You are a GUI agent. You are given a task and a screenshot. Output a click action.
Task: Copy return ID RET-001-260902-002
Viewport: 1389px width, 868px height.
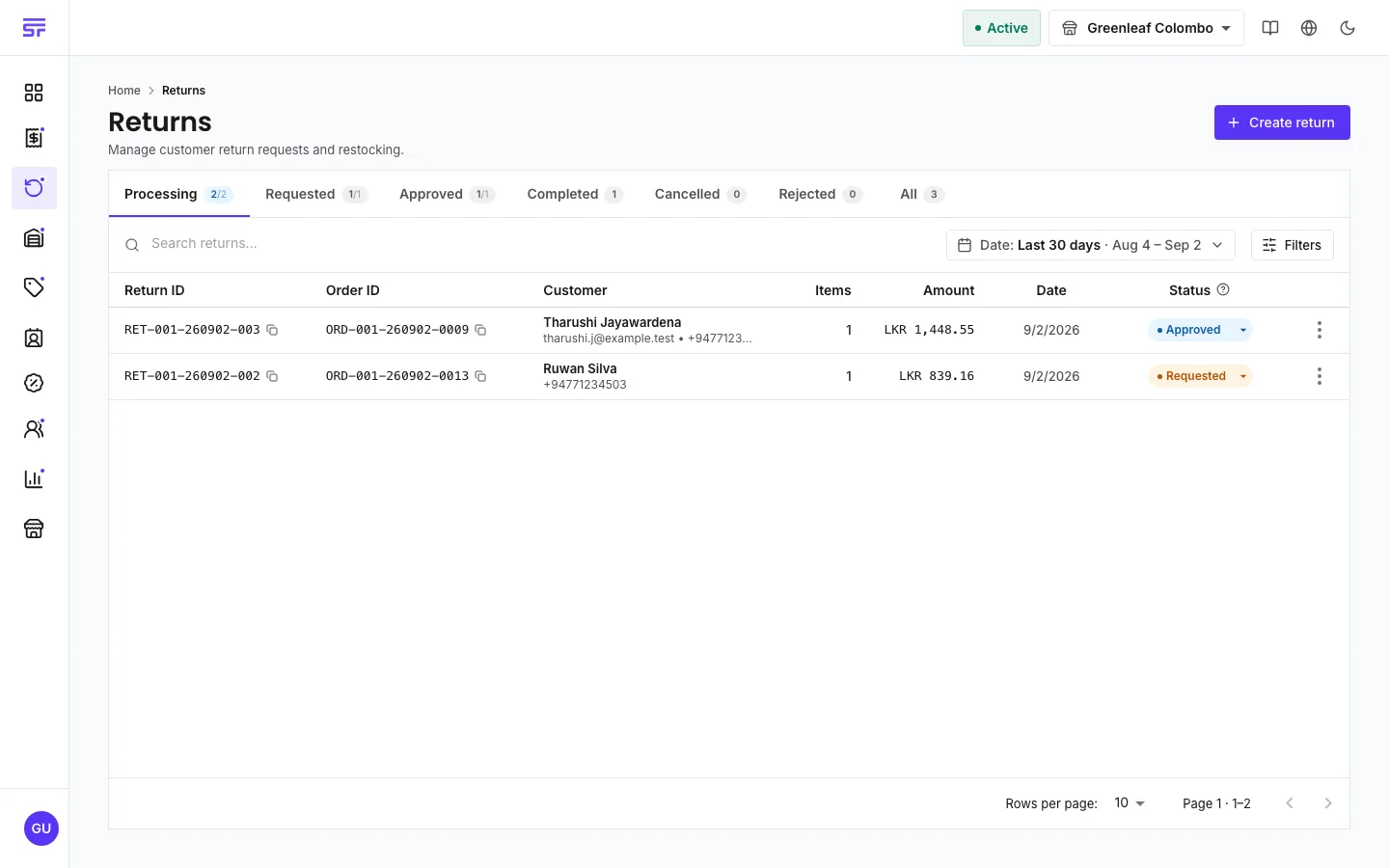(x=272, y=376)
